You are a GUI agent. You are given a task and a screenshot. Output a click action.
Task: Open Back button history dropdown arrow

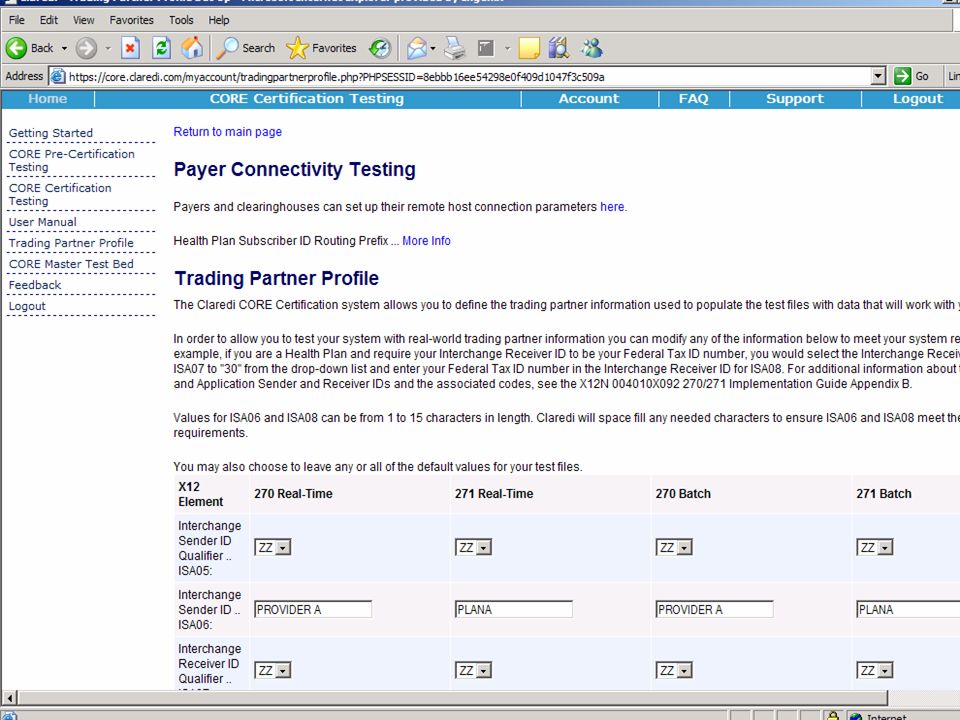pos(64,48)
